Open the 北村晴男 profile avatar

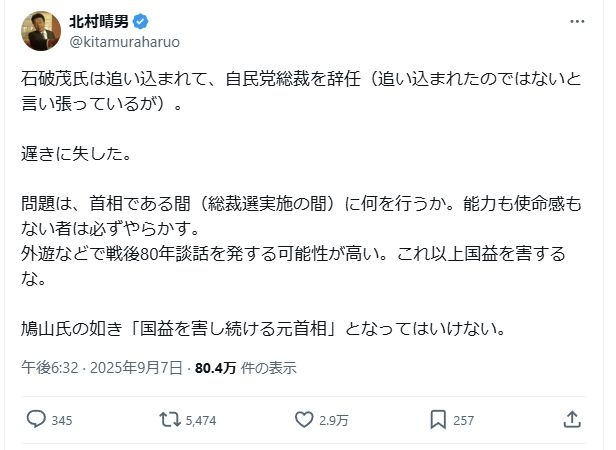(39, 31)
